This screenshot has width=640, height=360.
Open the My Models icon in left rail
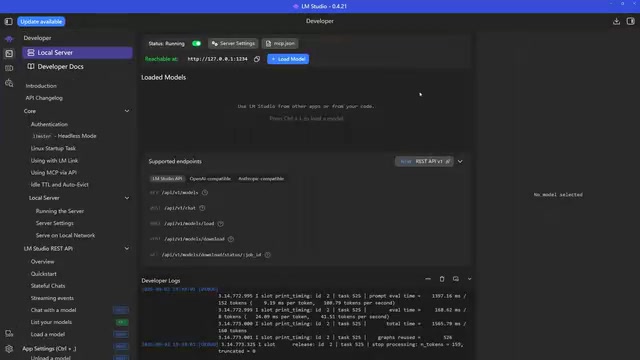9,68
